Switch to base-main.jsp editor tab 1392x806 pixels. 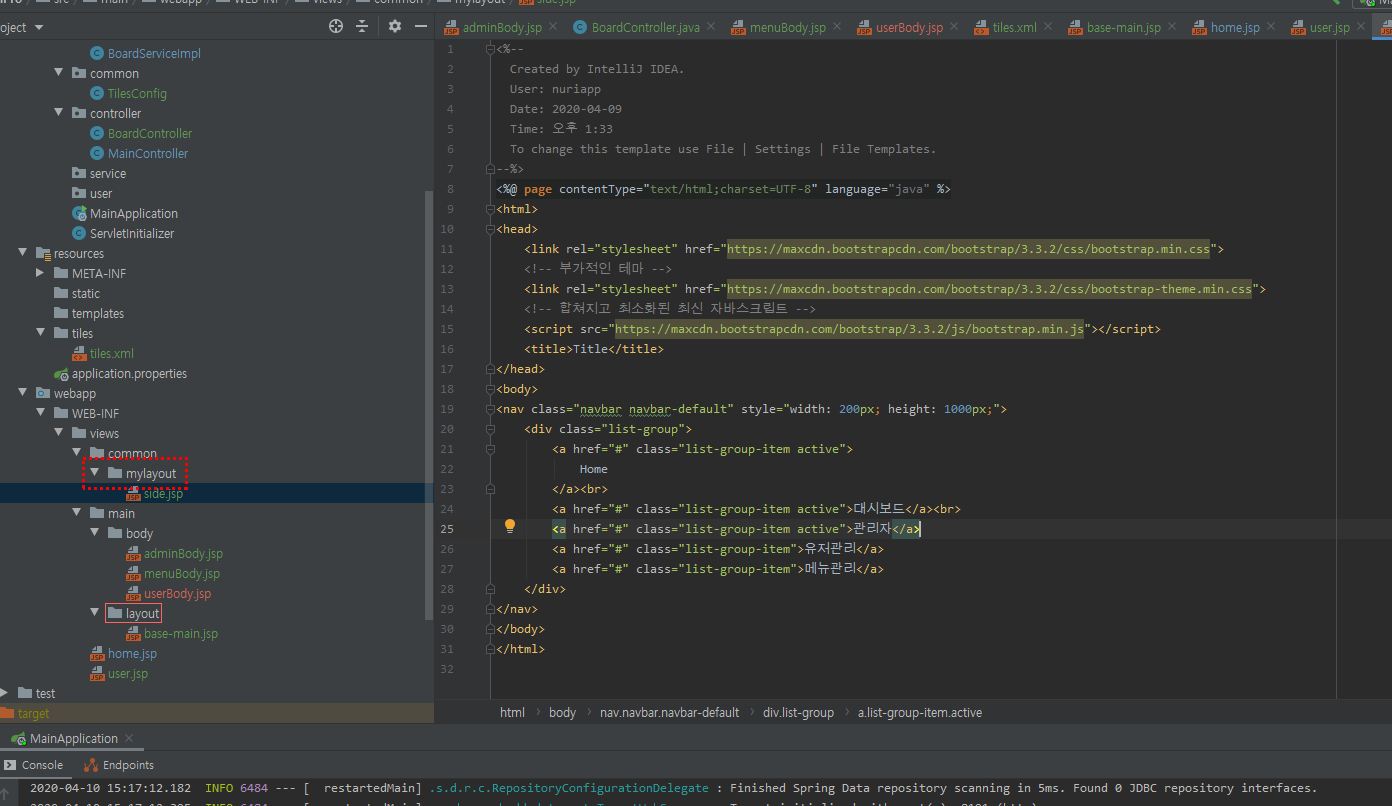click(1124, 27)
